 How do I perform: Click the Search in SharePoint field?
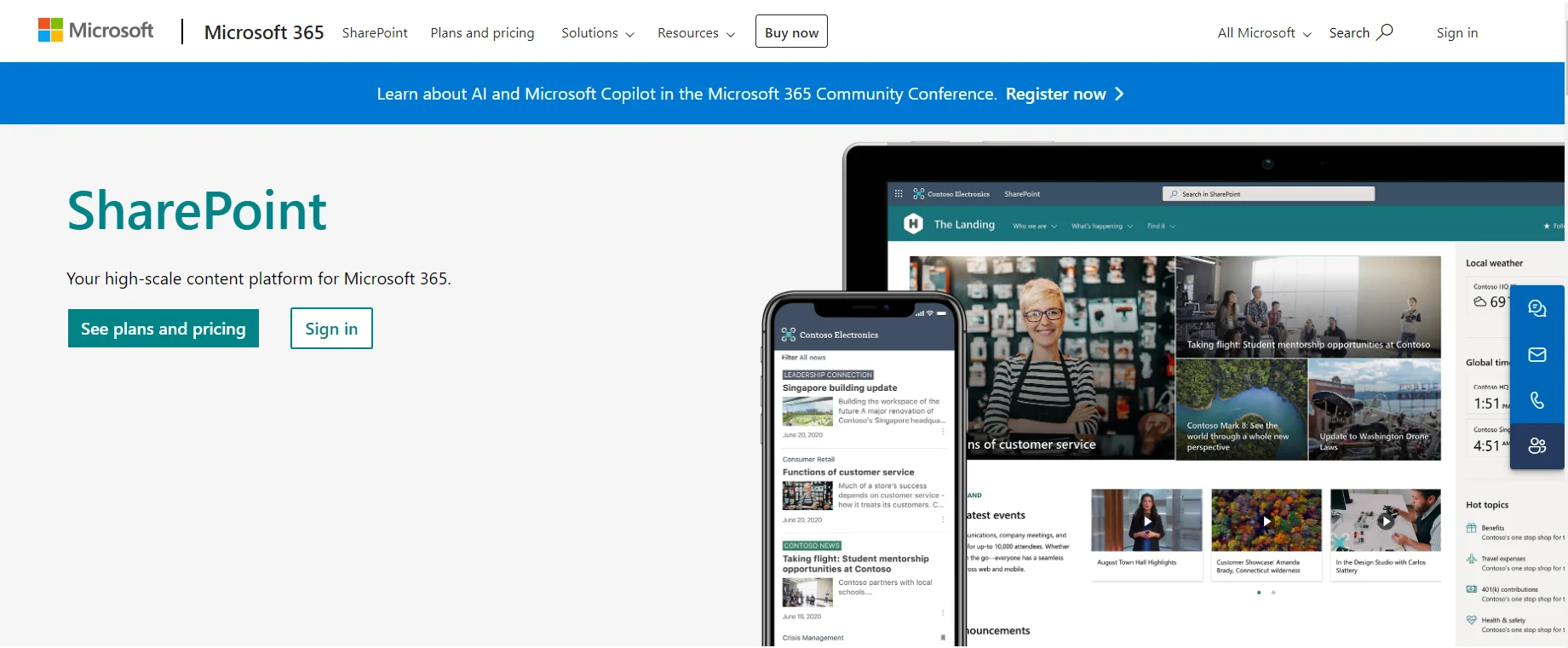[x=1268, y=194]
